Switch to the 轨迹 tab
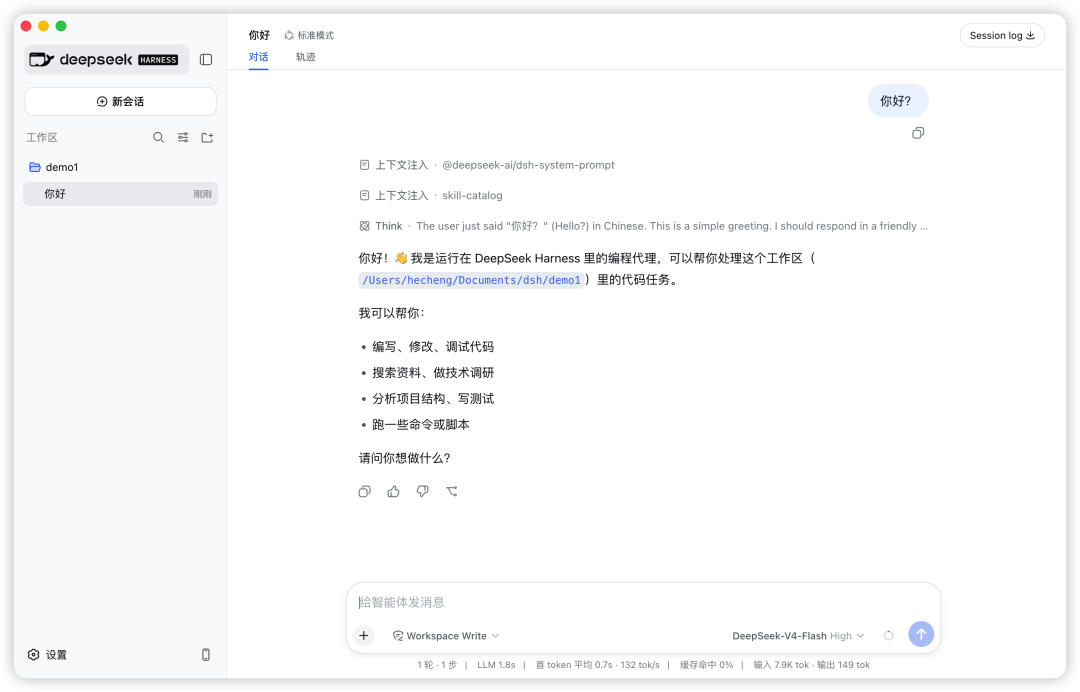 306,57
